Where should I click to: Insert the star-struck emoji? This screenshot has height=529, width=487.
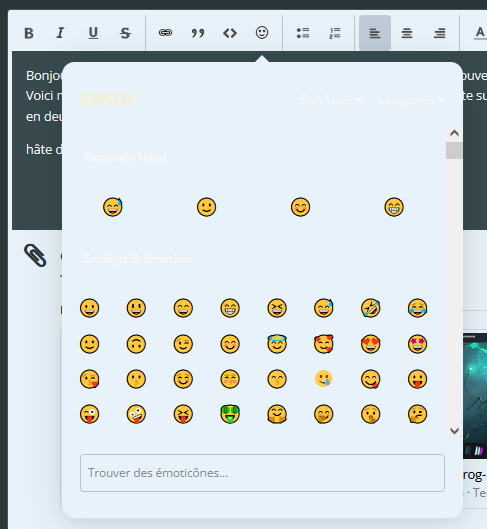pos(418,344)
